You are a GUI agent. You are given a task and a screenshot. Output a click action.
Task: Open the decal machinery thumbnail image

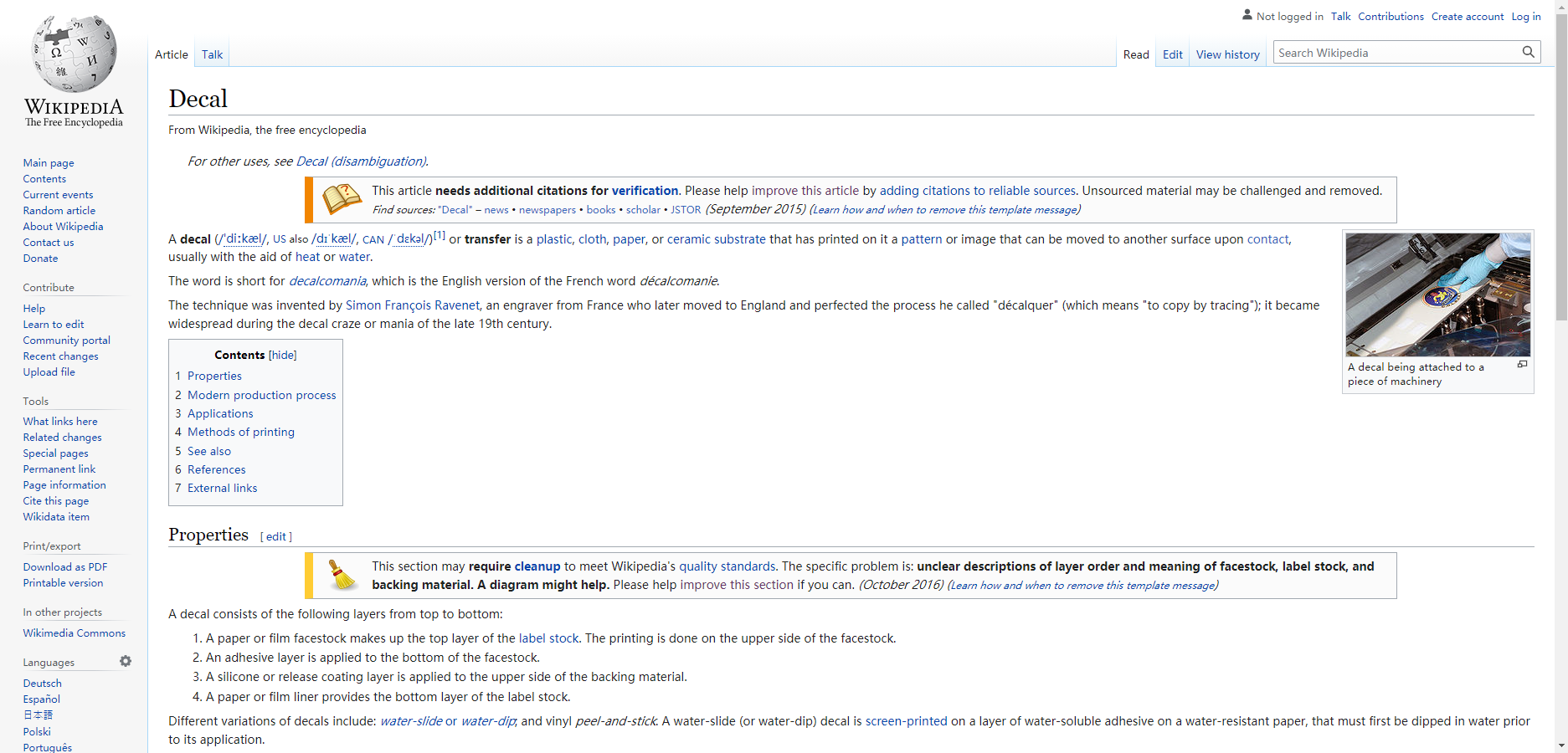point(1437,295)
